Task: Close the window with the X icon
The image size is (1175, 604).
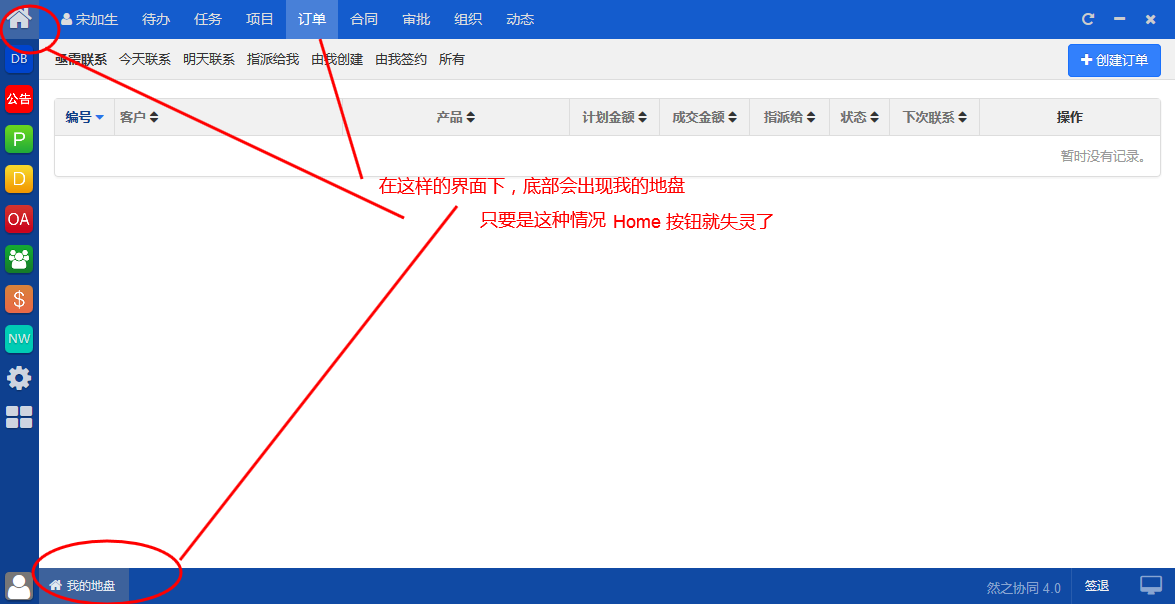Action: (1150, 19)
